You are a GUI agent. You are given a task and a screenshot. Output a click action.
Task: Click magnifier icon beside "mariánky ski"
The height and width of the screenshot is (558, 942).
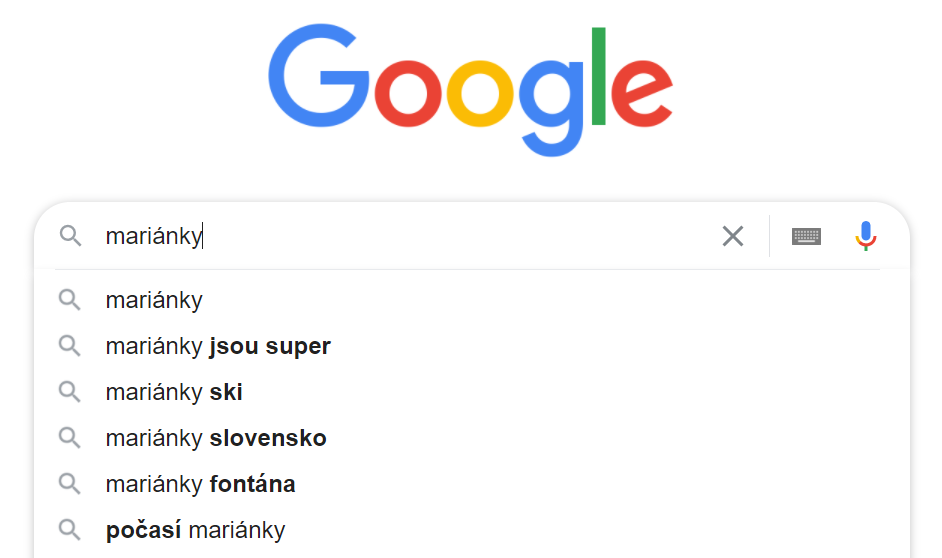click(70, 392)
